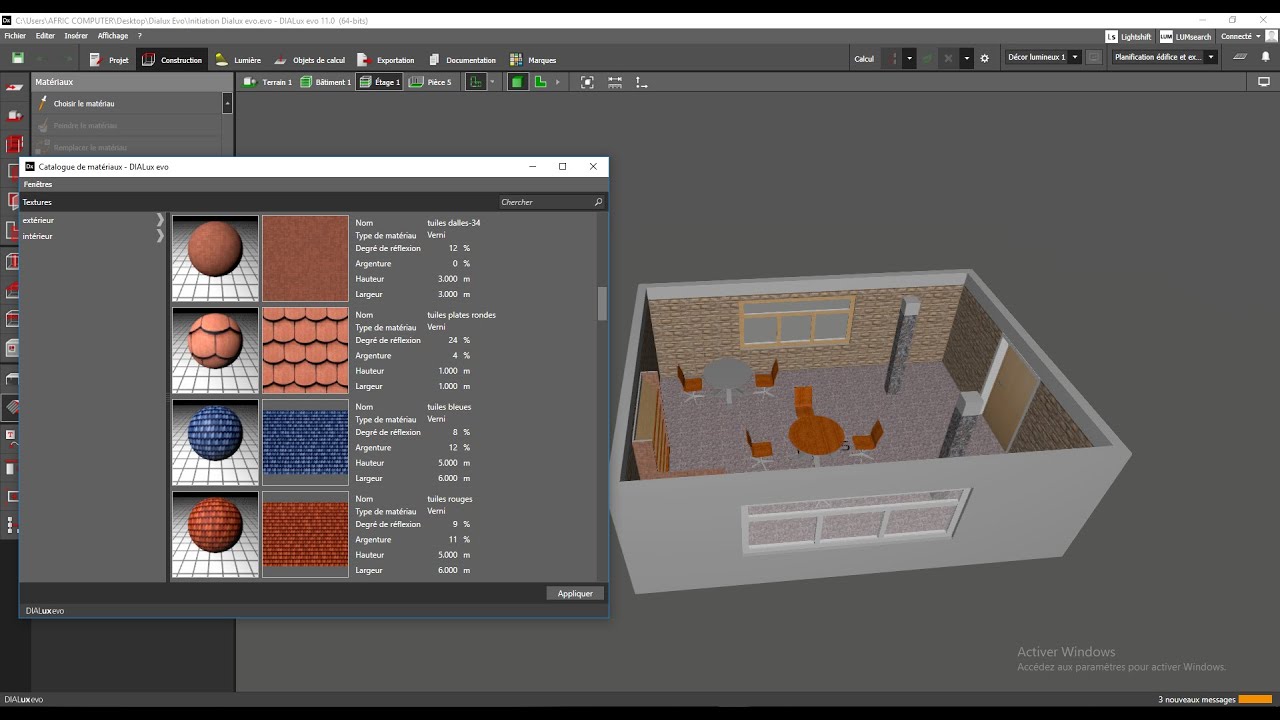Open the Editer menu
This screenshot has width=1280, height=720.
coord(45,36)
